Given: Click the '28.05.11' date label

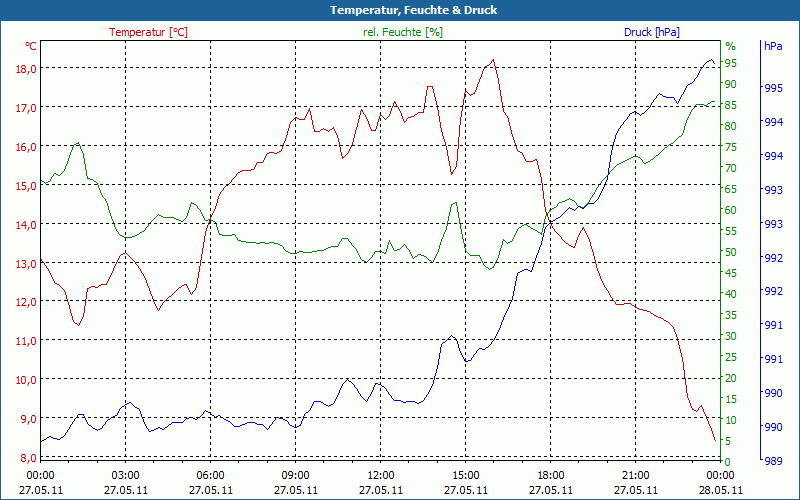Looking at the screenshot, I should point(721,490).
